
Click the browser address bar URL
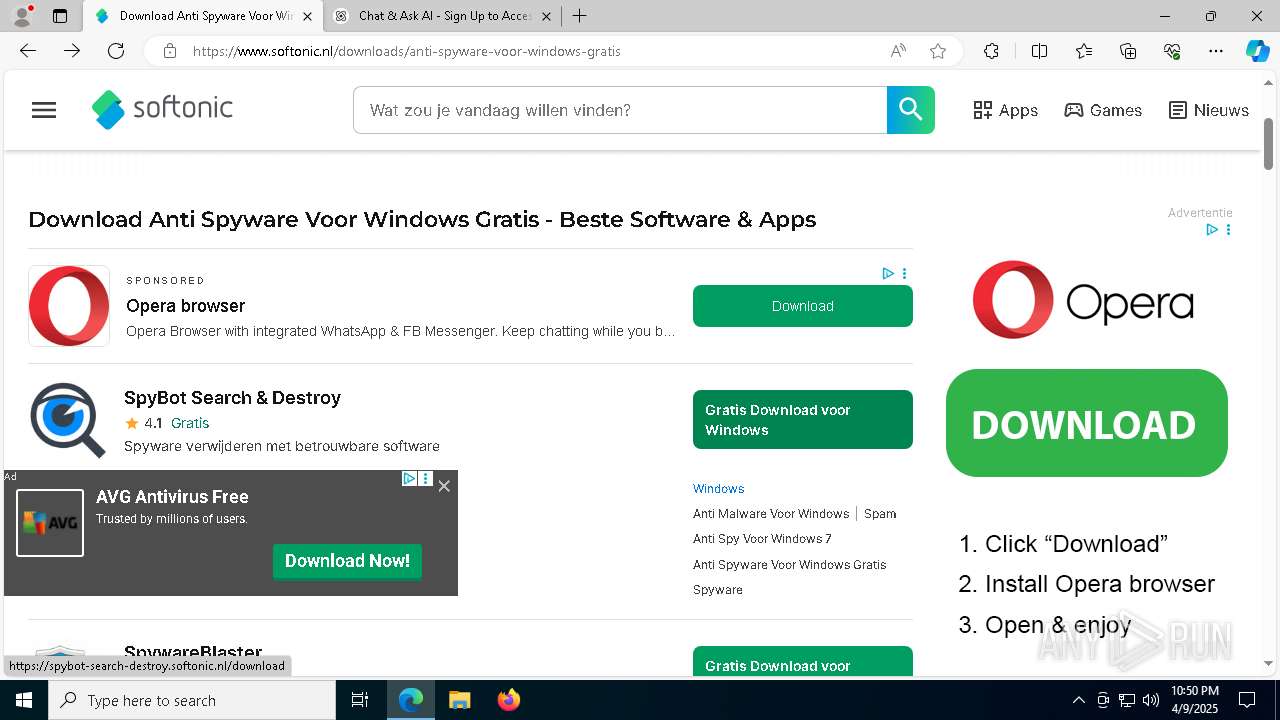tap(406, 51)
